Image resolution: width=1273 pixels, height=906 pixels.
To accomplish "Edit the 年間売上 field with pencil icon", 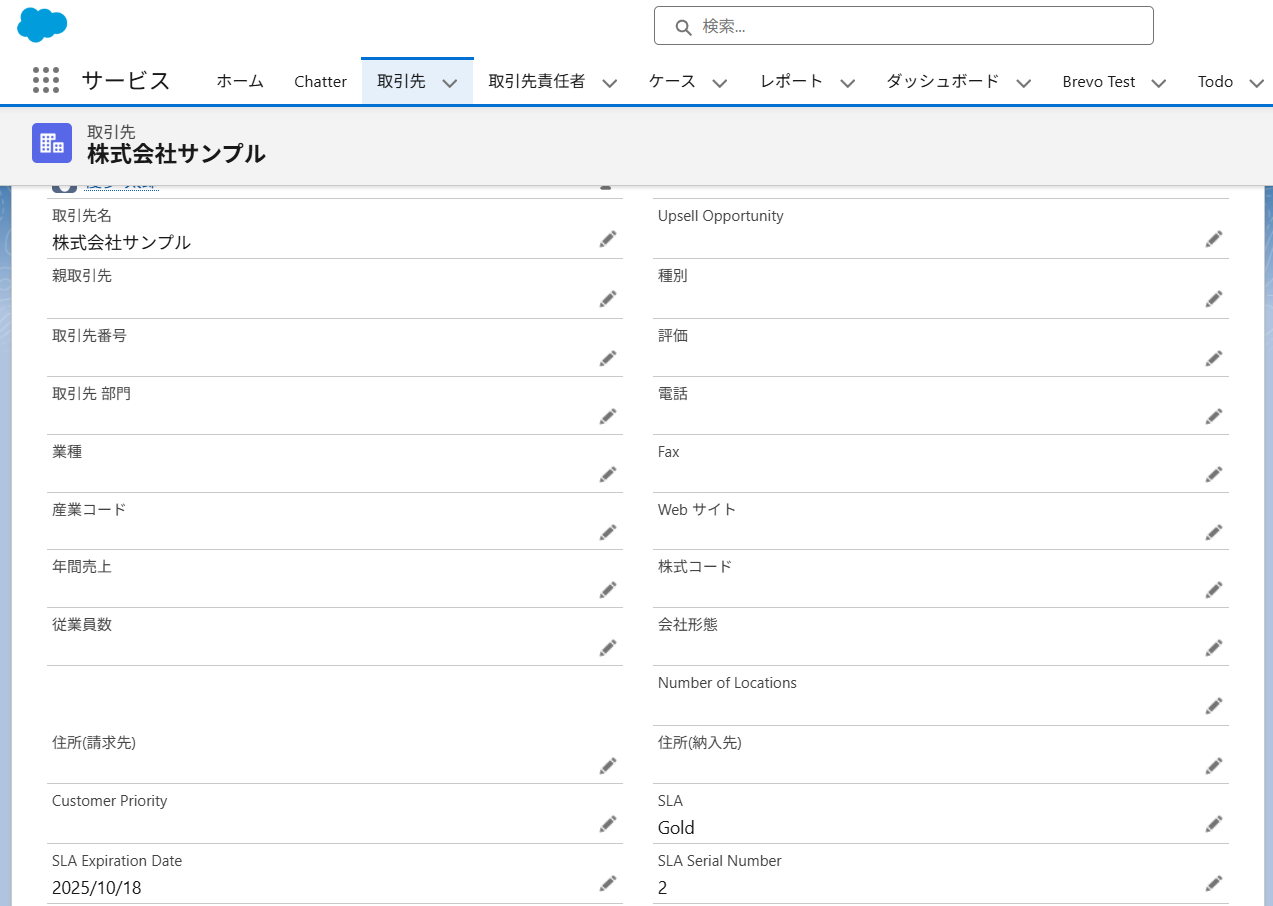I will coord(608,589).
